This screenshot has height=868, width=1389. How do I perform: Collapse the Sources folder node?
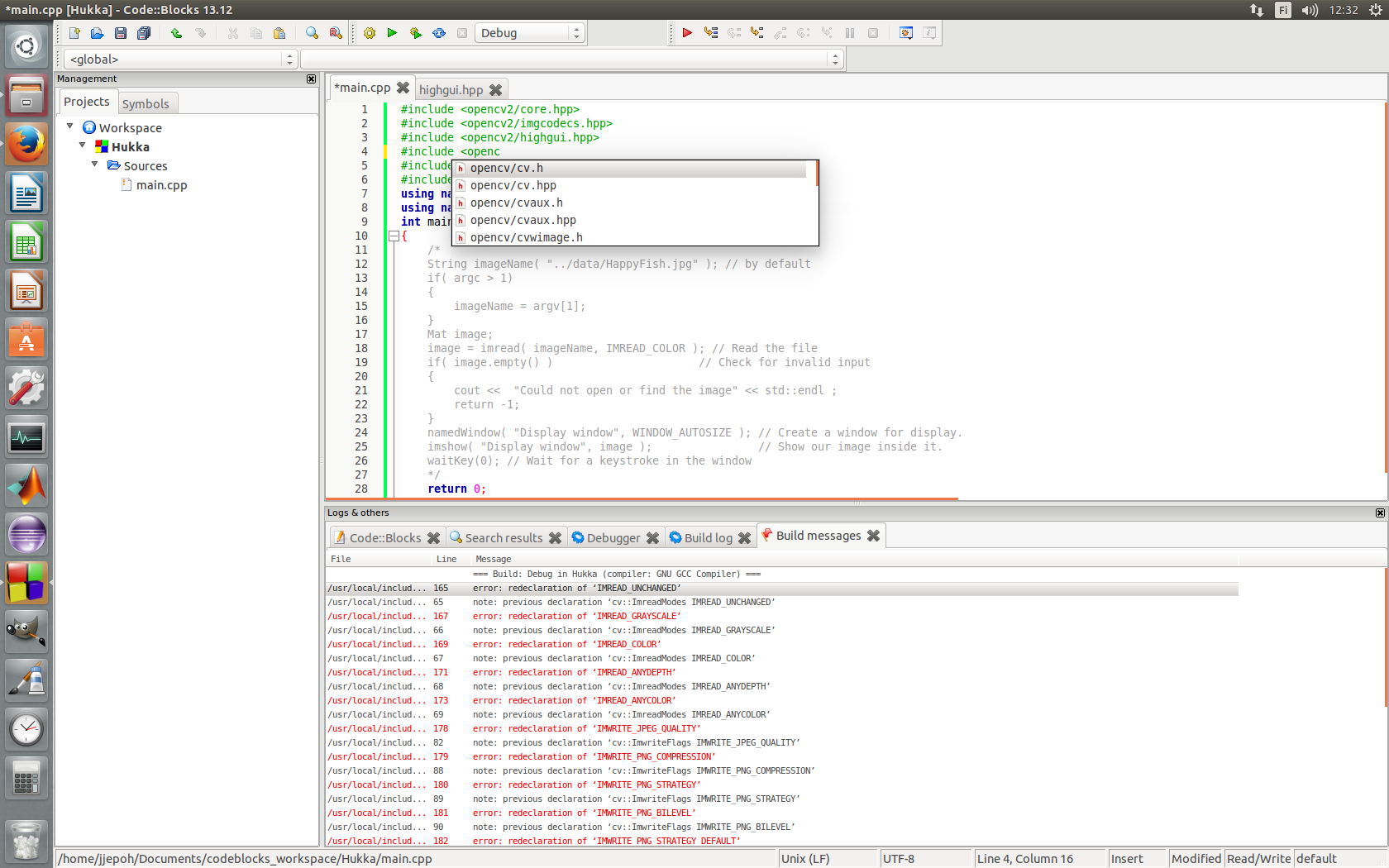[x=95, y=165]
